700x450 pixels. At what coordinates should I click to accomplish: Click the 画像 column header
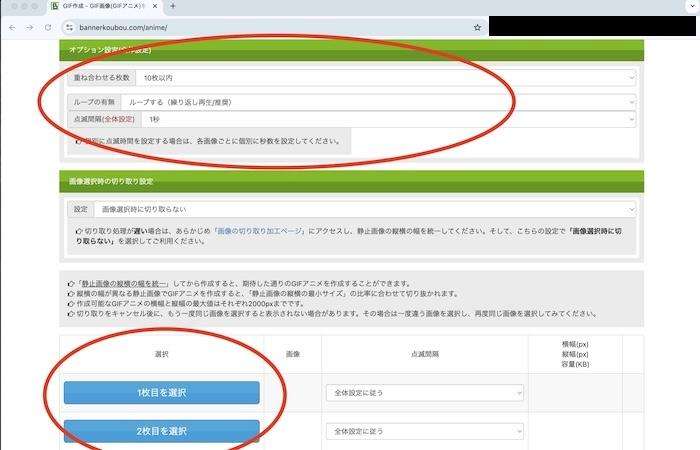coord(293,354)
